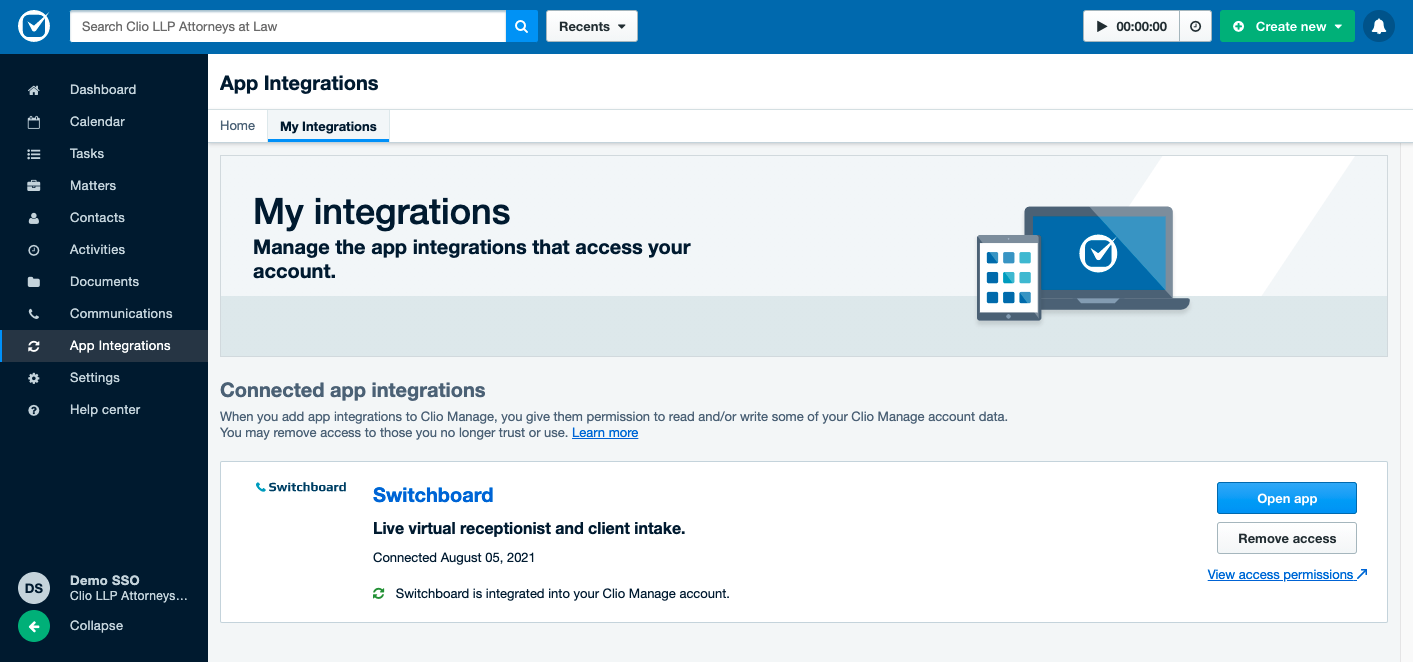Click the Clio checkmark logo
Image resolution: width=1413 pixels, height=662 pixels.
click(x=34, y=26)
